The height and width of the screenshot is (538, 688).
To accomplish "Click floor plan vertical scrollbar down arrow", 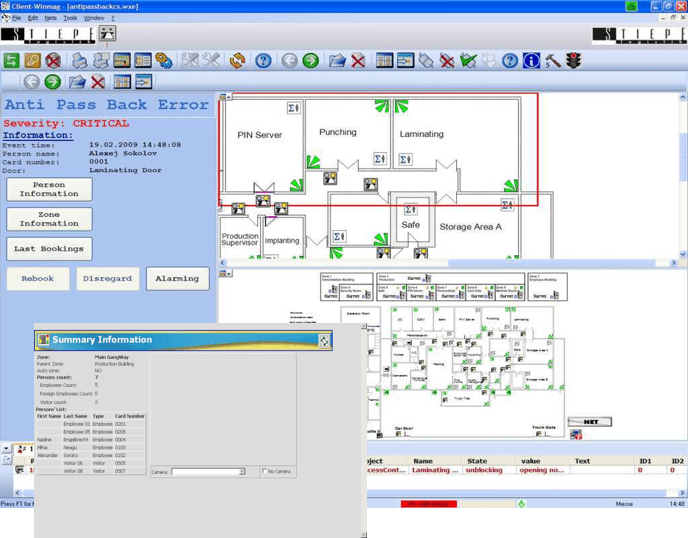I will coord(683,254).
